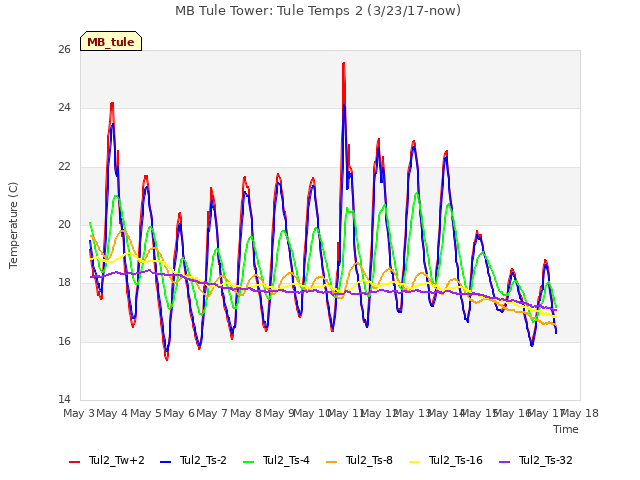Click the May 7 x-axis tick label

pos(212,413)
